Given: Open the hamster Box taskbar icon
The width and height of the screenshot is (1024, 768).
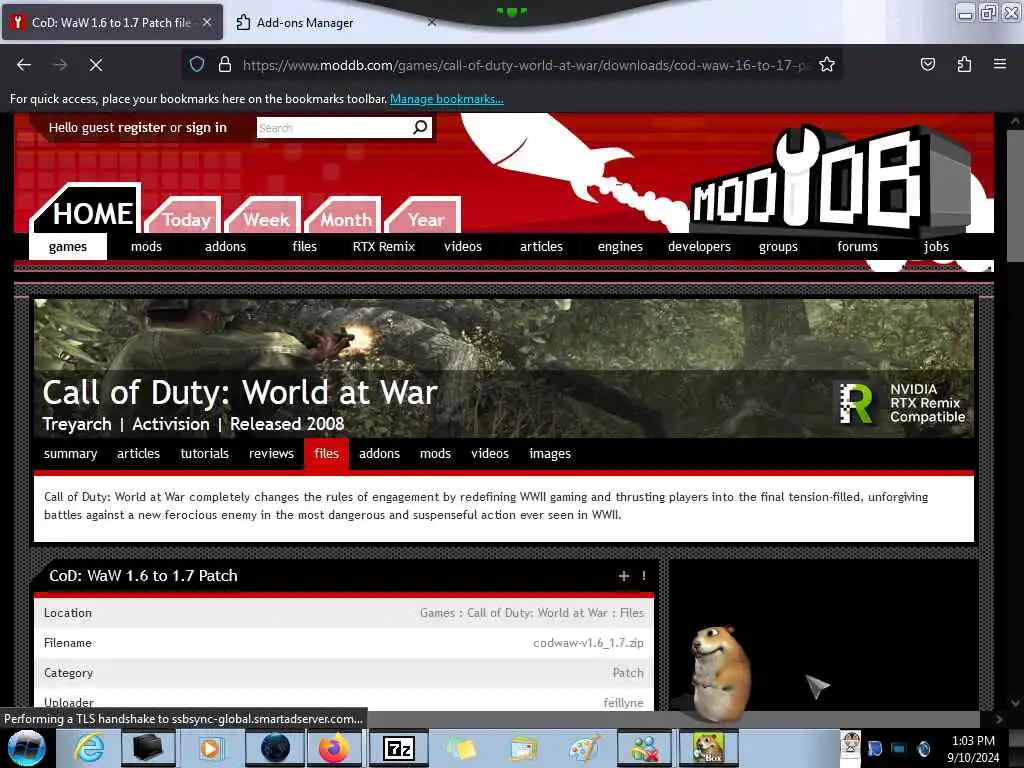Looking at the screenshot, I should click(709, 748).
